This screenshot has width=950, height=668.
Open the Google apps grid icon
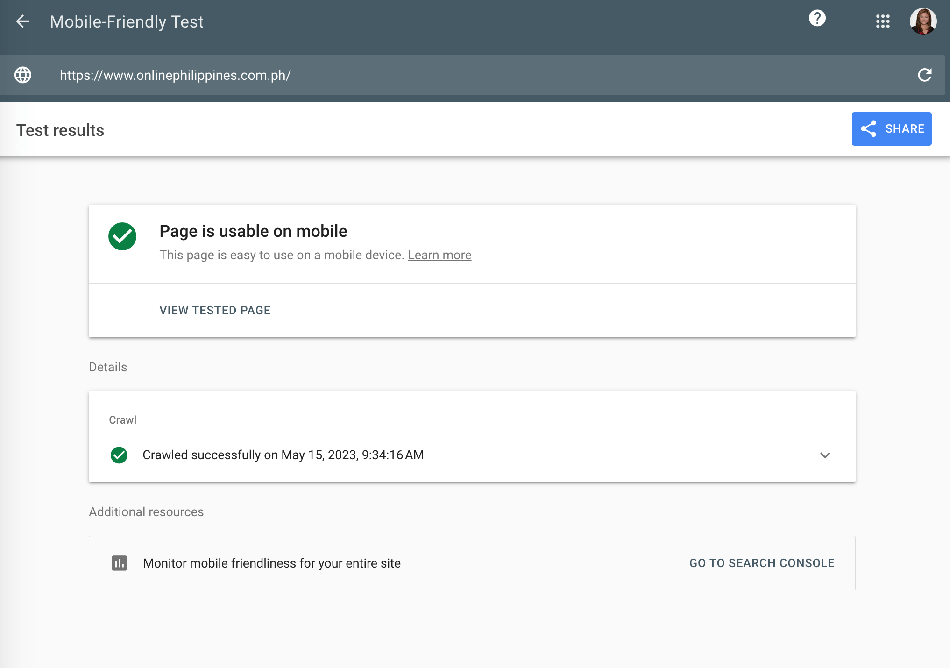883,21
